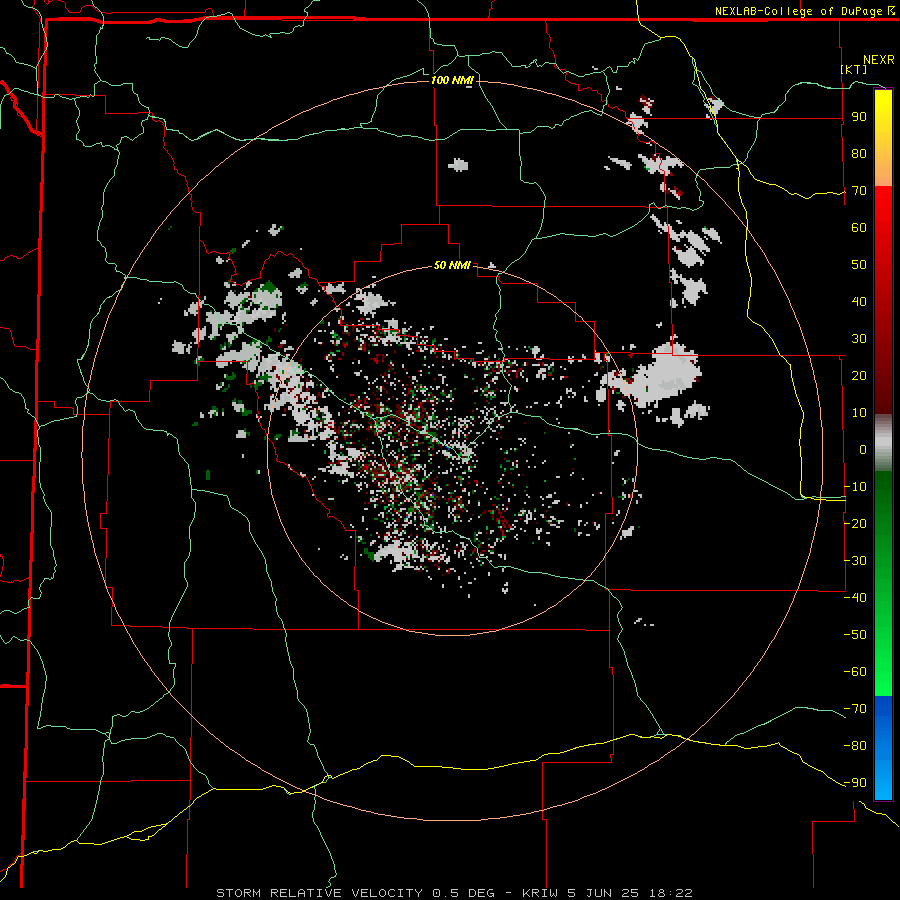The height and width of the screenshot is (900, 900).
Task: Click the 60 value on color scale
Action: pyautogui.click(x=859, y=228)
